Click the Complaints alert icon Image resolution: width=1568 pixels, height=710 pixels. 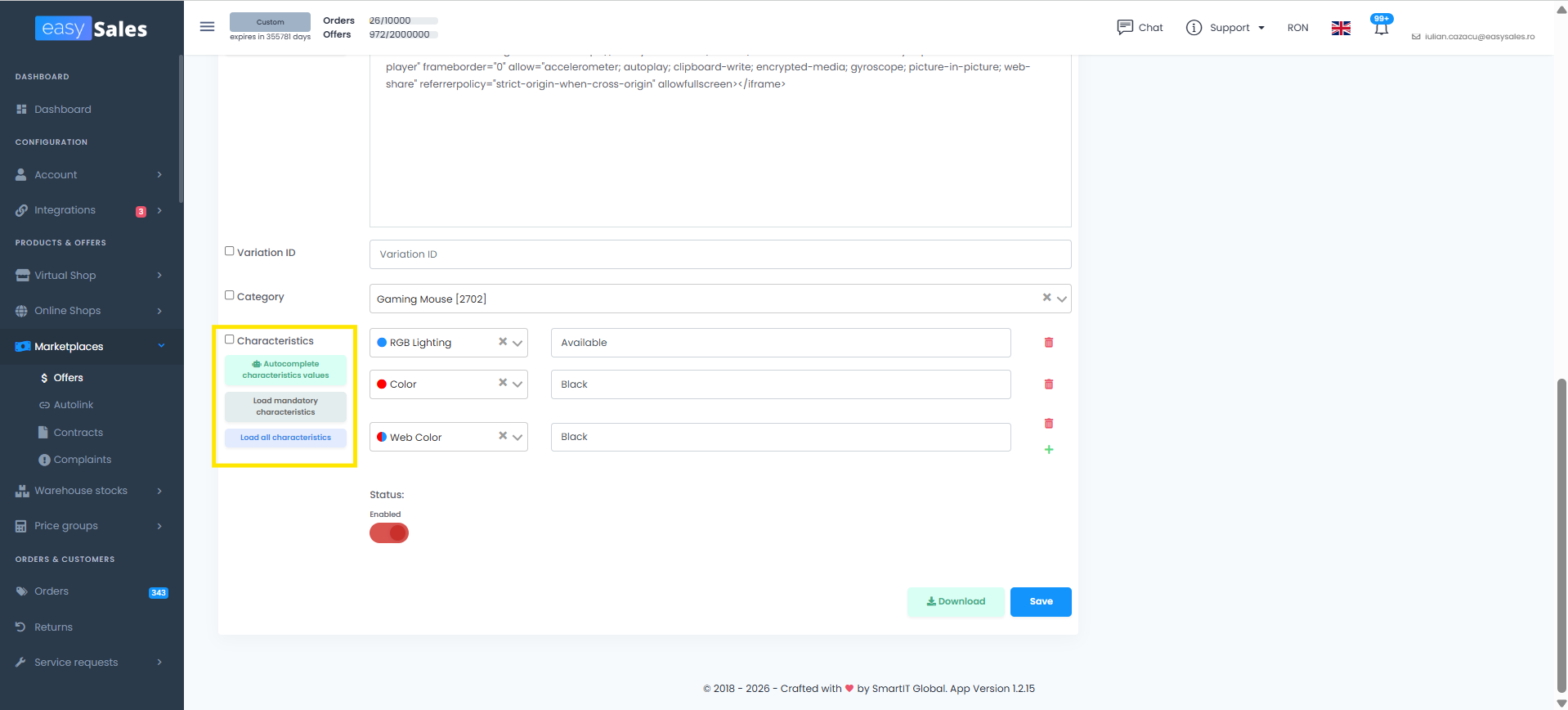[44, 460]
